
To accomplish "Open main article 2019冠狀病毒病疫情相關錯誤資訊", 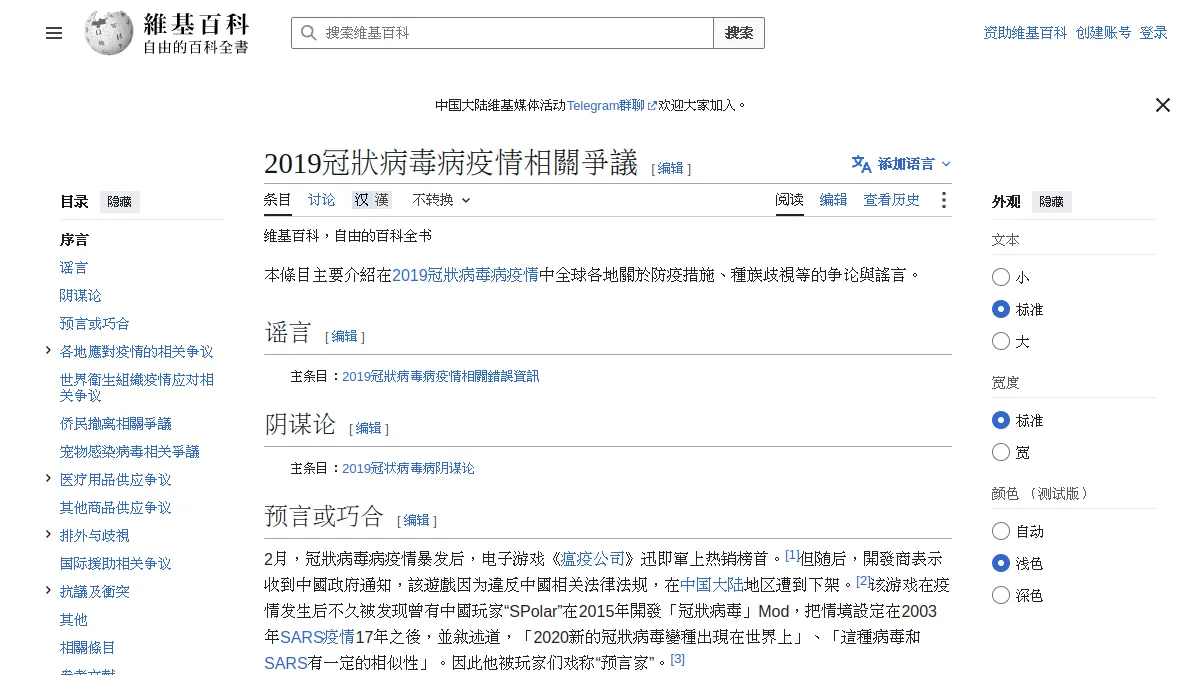I will pyautogui.click(x=441, y=376).
